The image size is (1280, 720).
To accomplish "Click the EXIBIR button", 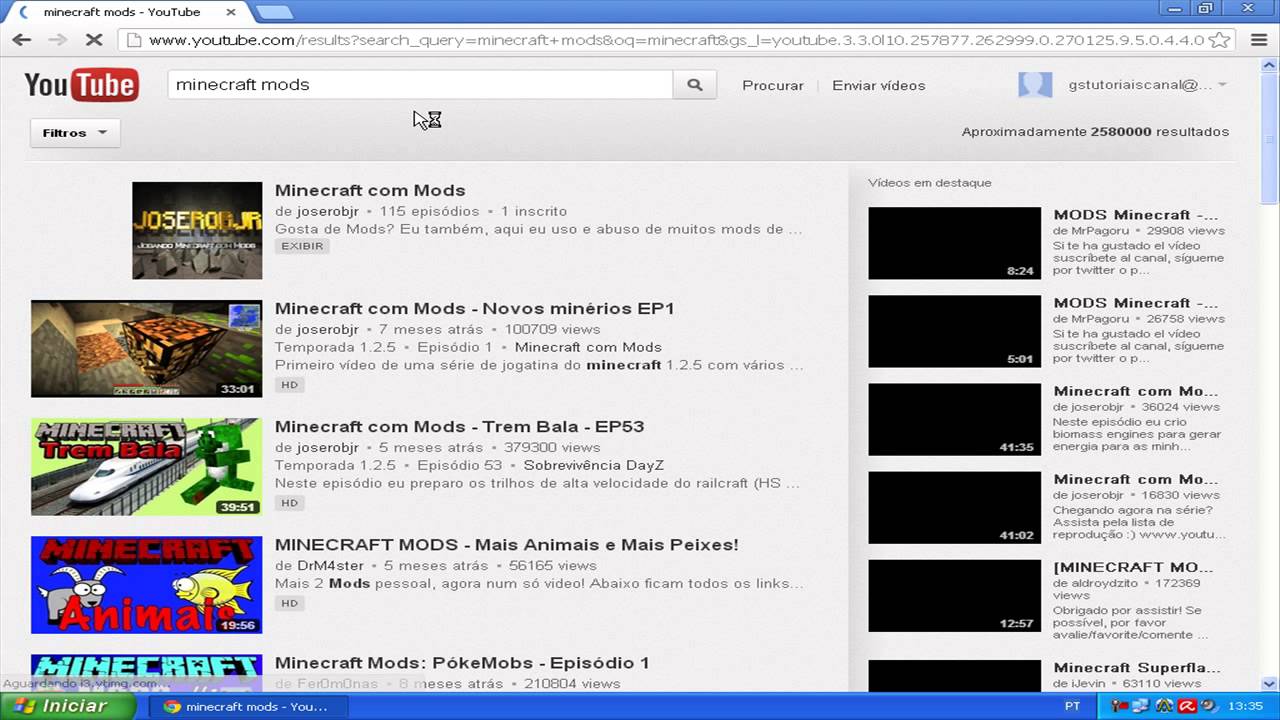I will click(302, 246).
